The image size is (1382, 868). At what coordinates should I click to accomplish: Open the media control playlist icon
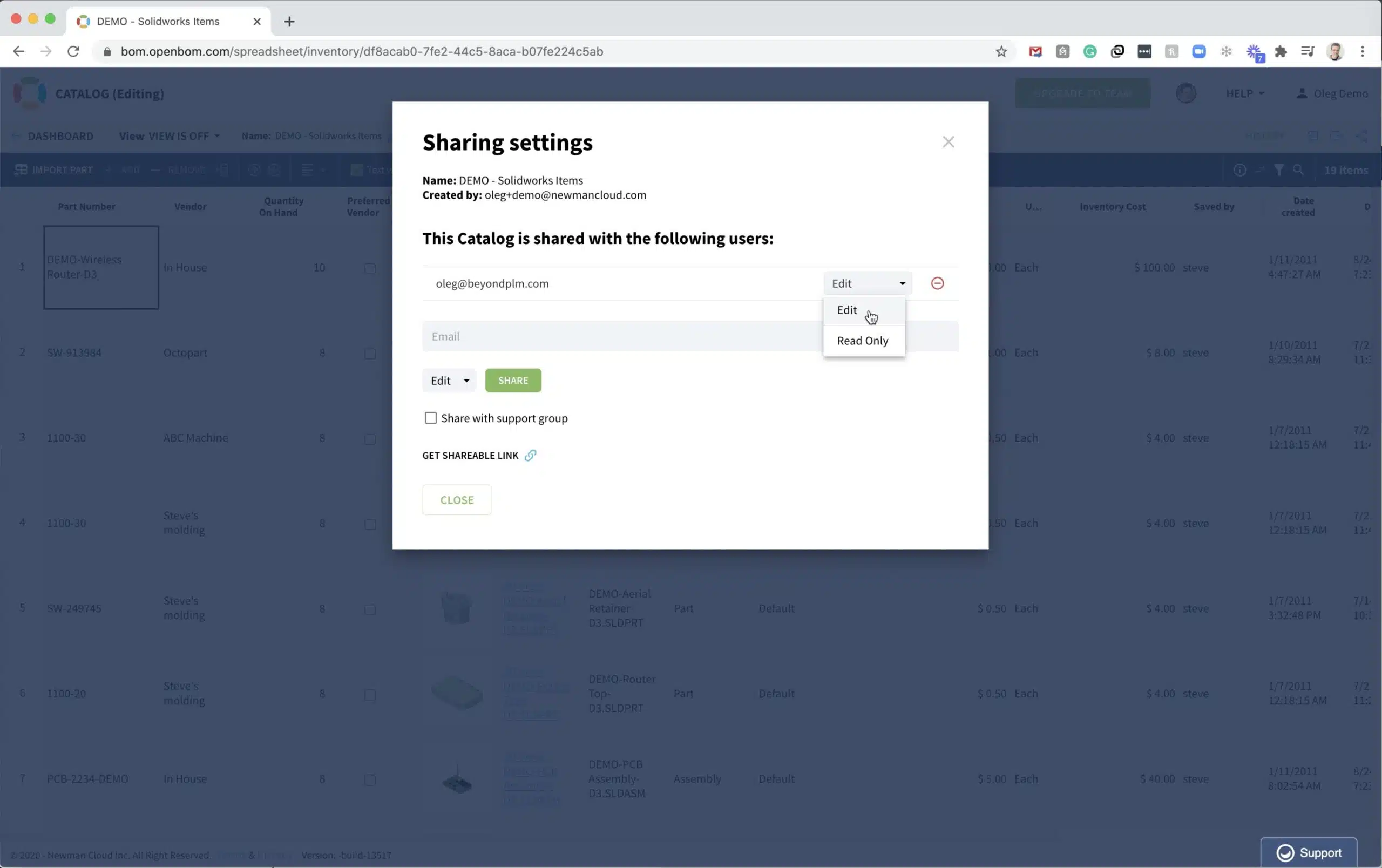pyautogui.click(x=1308, y=52)
